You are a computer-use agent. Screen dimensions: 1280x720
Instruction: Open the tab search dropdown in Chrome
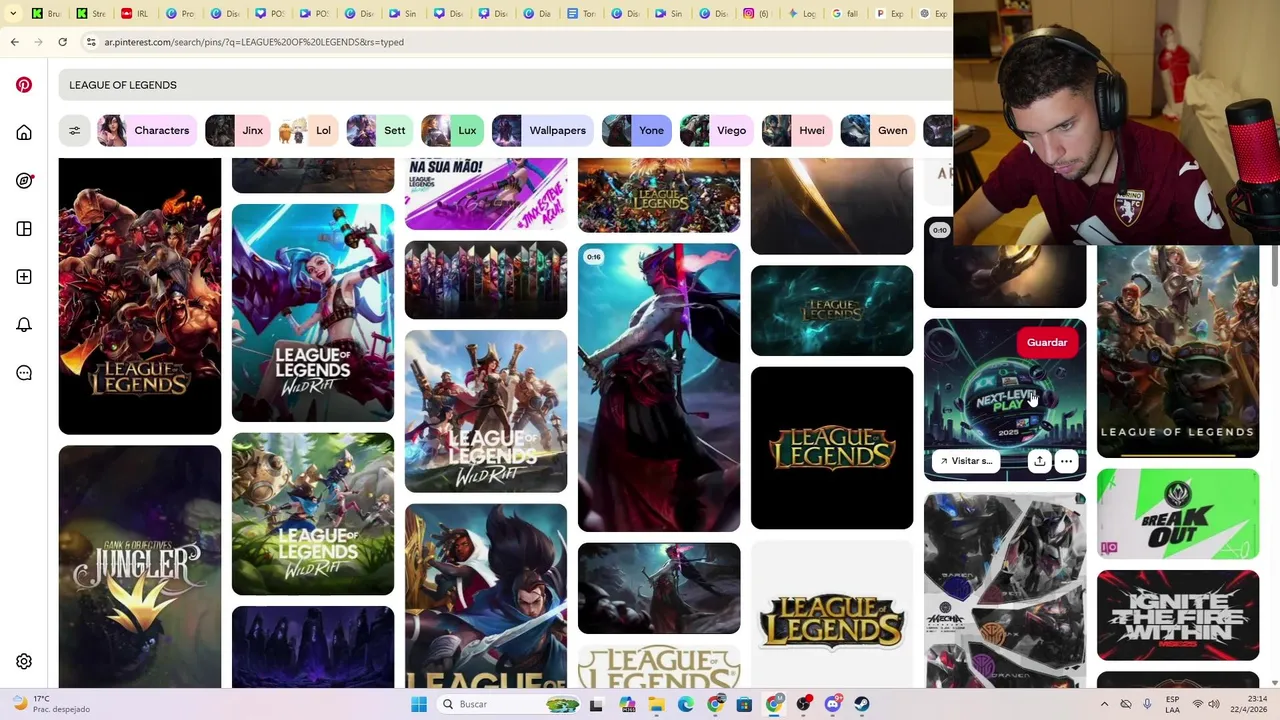pos(13,14)
